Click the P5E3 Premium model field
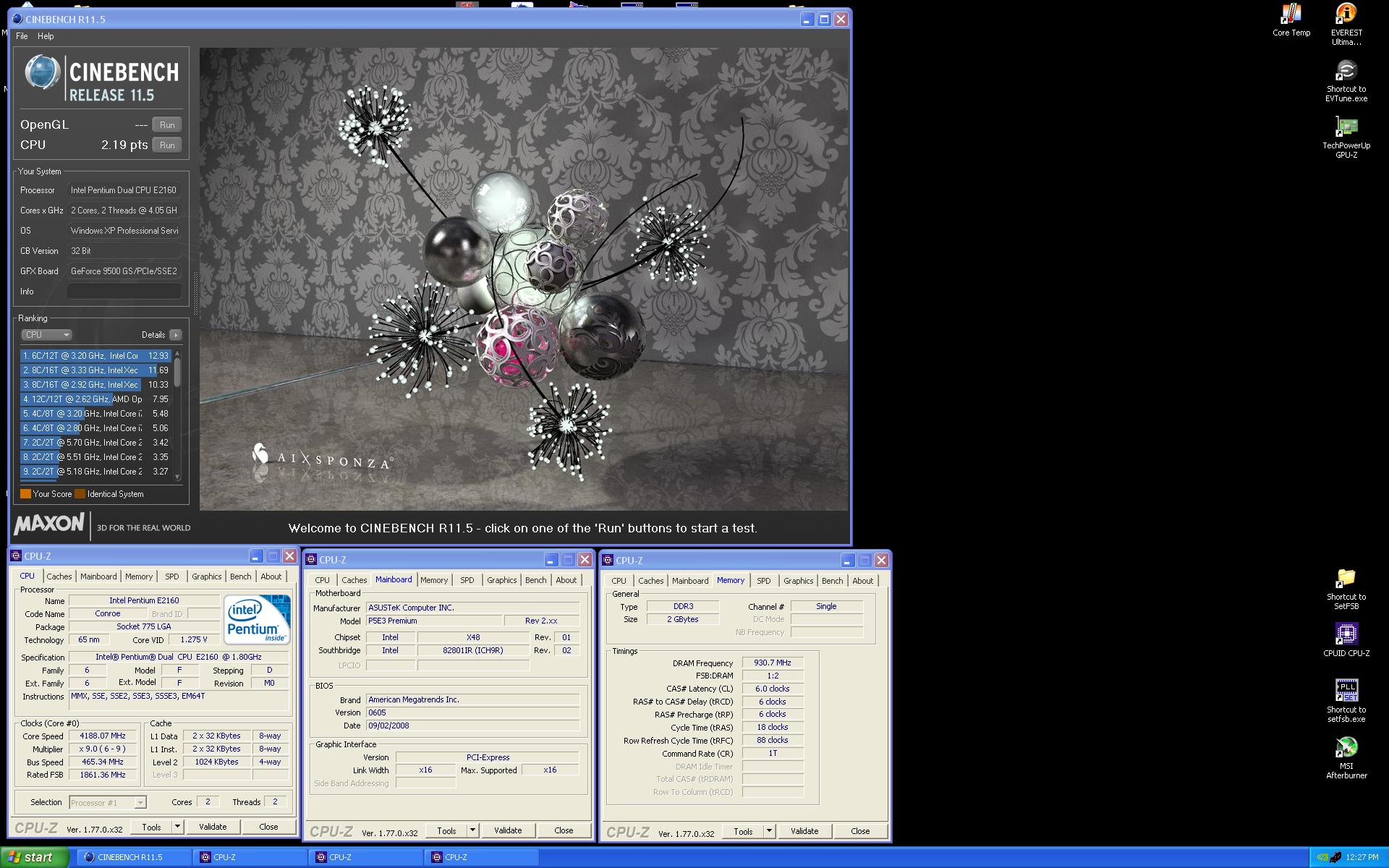This screenshot has height=868, width=1389. [434, 621]
